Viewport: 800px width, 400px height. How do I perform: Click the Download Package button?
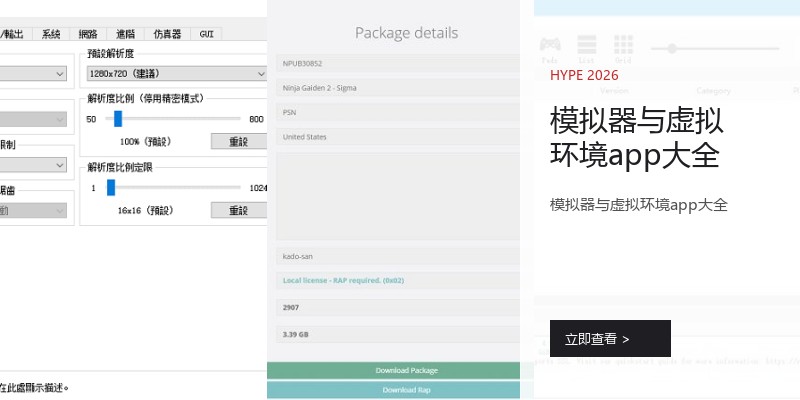click(393, 370)
